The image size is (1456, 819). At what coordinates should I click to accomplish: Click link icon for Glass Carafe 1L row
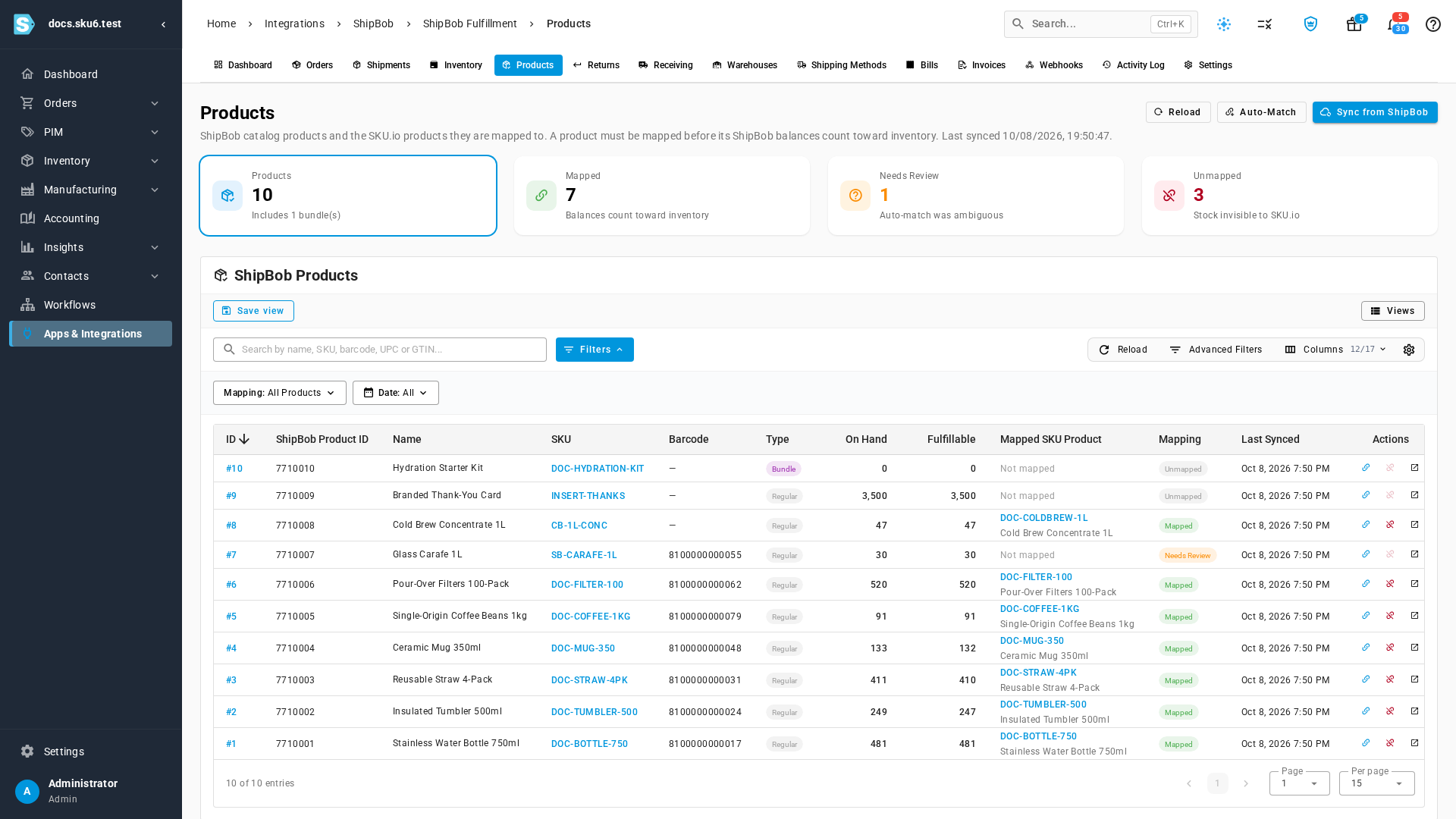[x=1366, y=554]
